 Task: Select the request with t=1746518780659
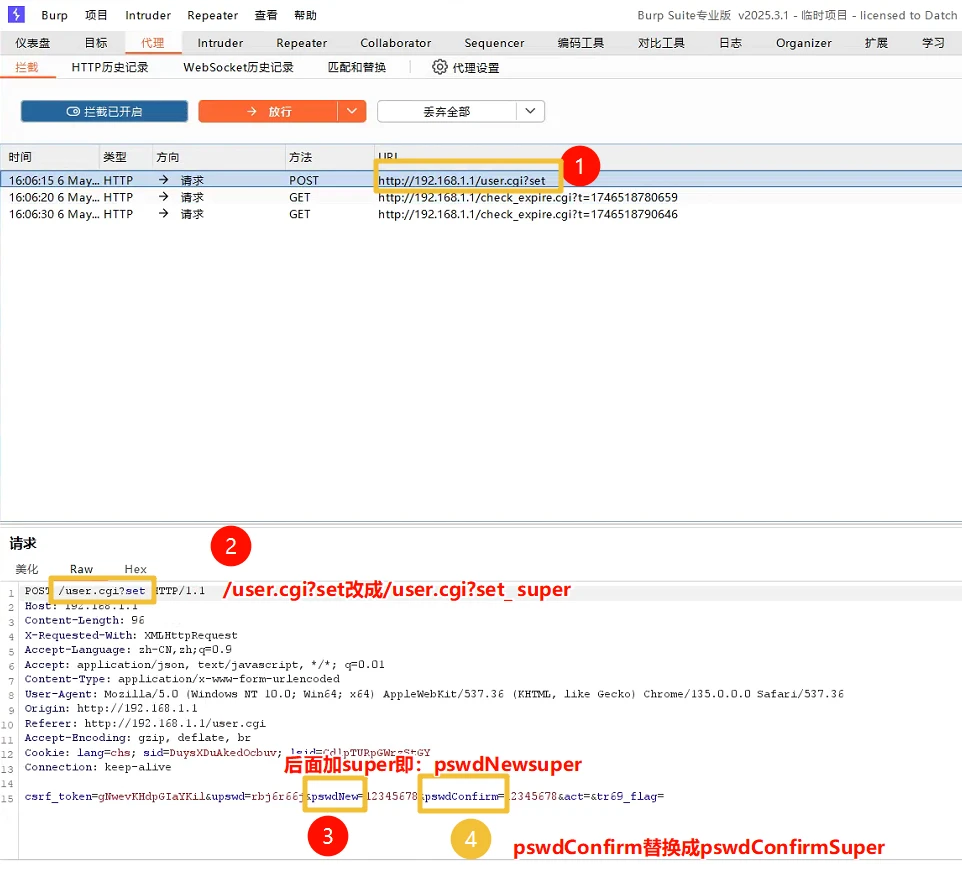pos(481,197)
